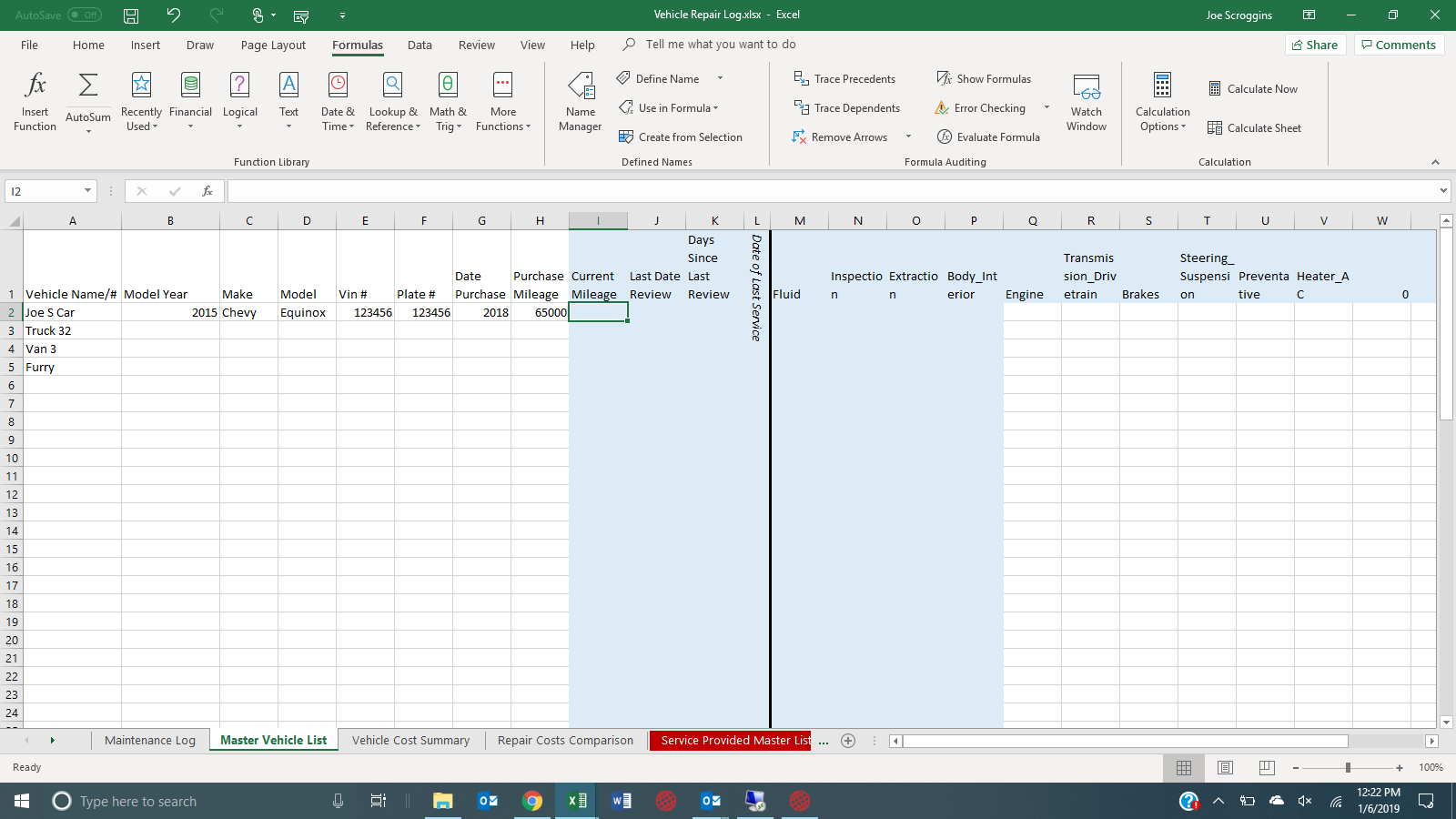Click the Share button
1456x819 pixels.
pyautogui.click(x=1315, y=44)
